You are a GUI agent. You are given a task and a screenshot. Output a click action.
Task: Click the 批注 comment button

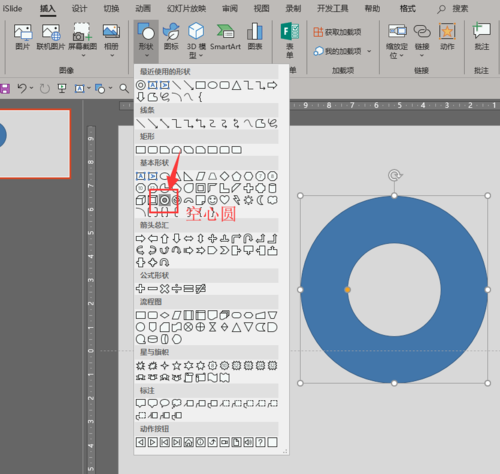pos(482,36)
